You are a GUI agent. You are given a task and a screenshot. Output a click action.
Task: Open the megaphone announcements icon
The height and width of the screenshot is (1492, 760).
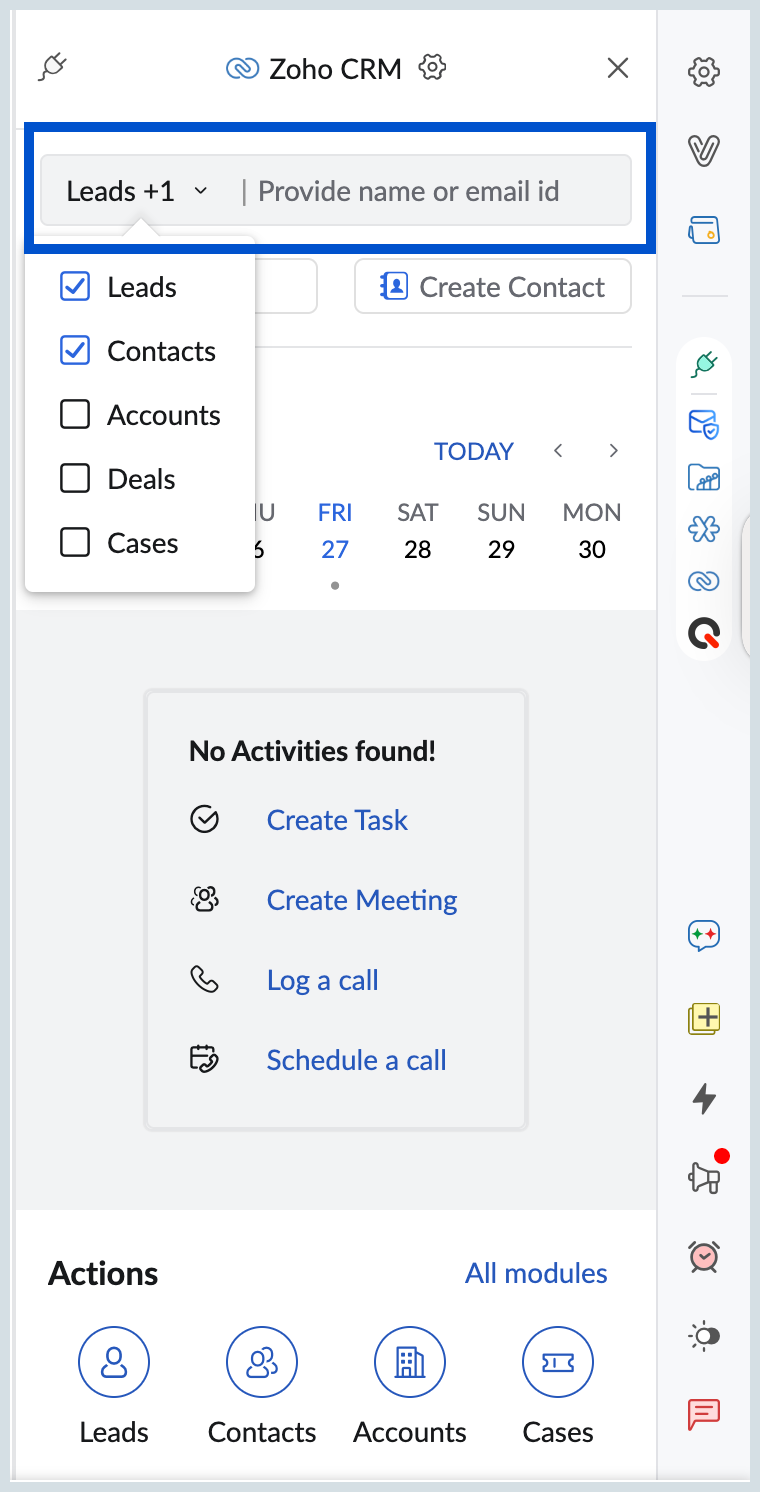pyautogui.click(x=705, y=1177)
